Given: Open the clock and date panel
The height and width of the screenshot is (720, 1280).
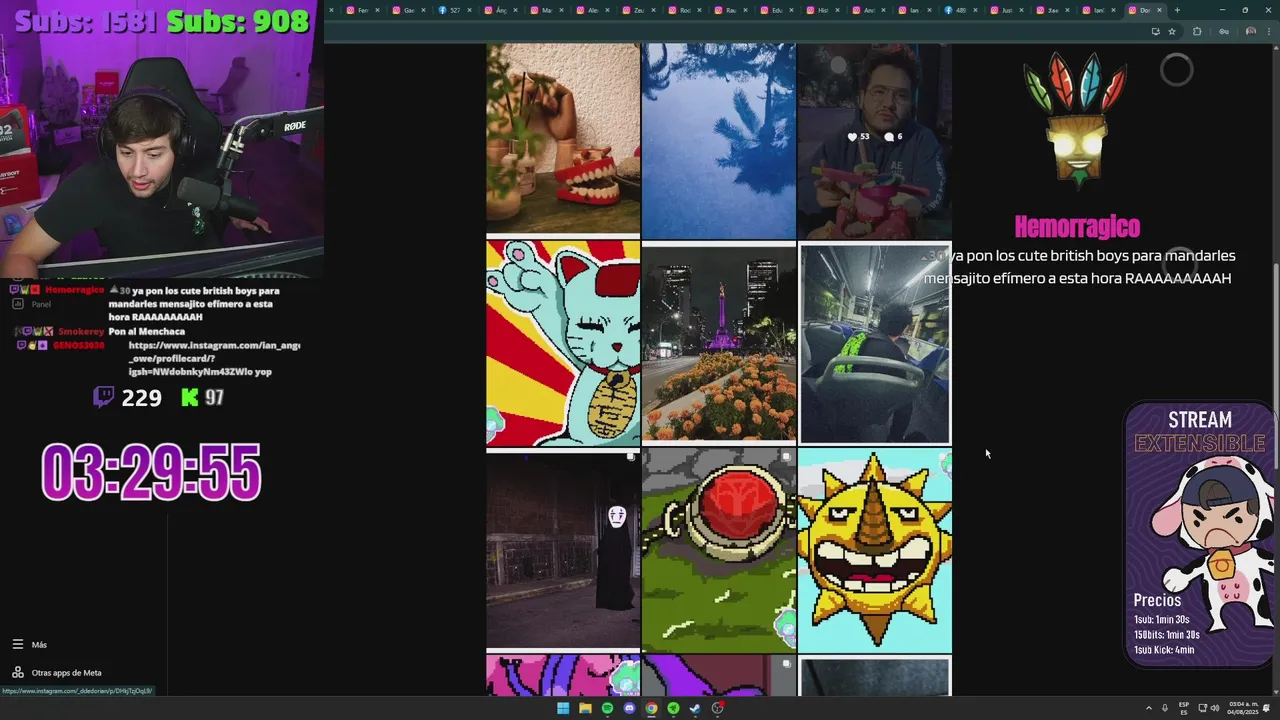Looking at the screenshot, I should coord(1241,708).
